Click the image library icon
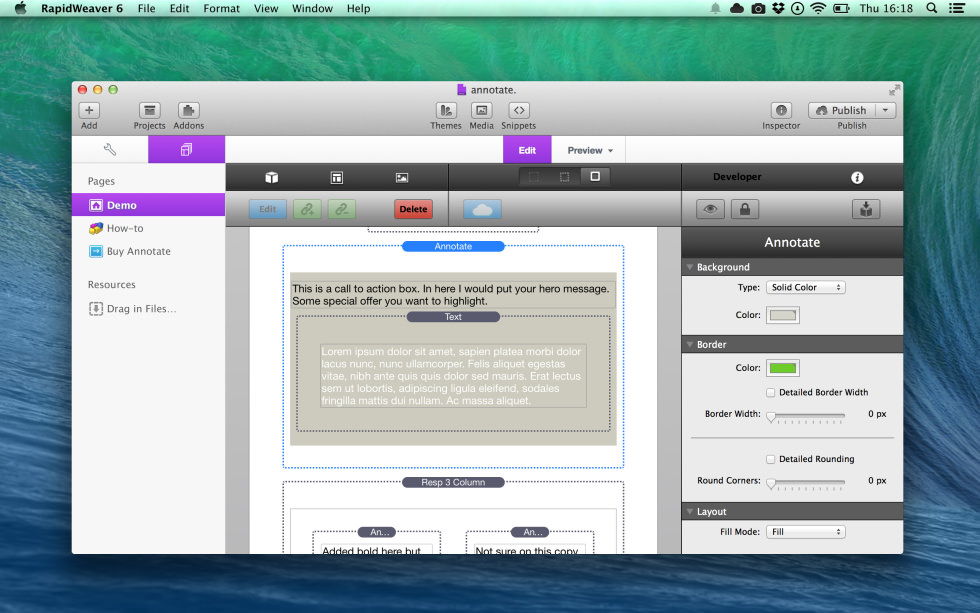This screenshot has width=980, height=613. click(x=402, y=177)
